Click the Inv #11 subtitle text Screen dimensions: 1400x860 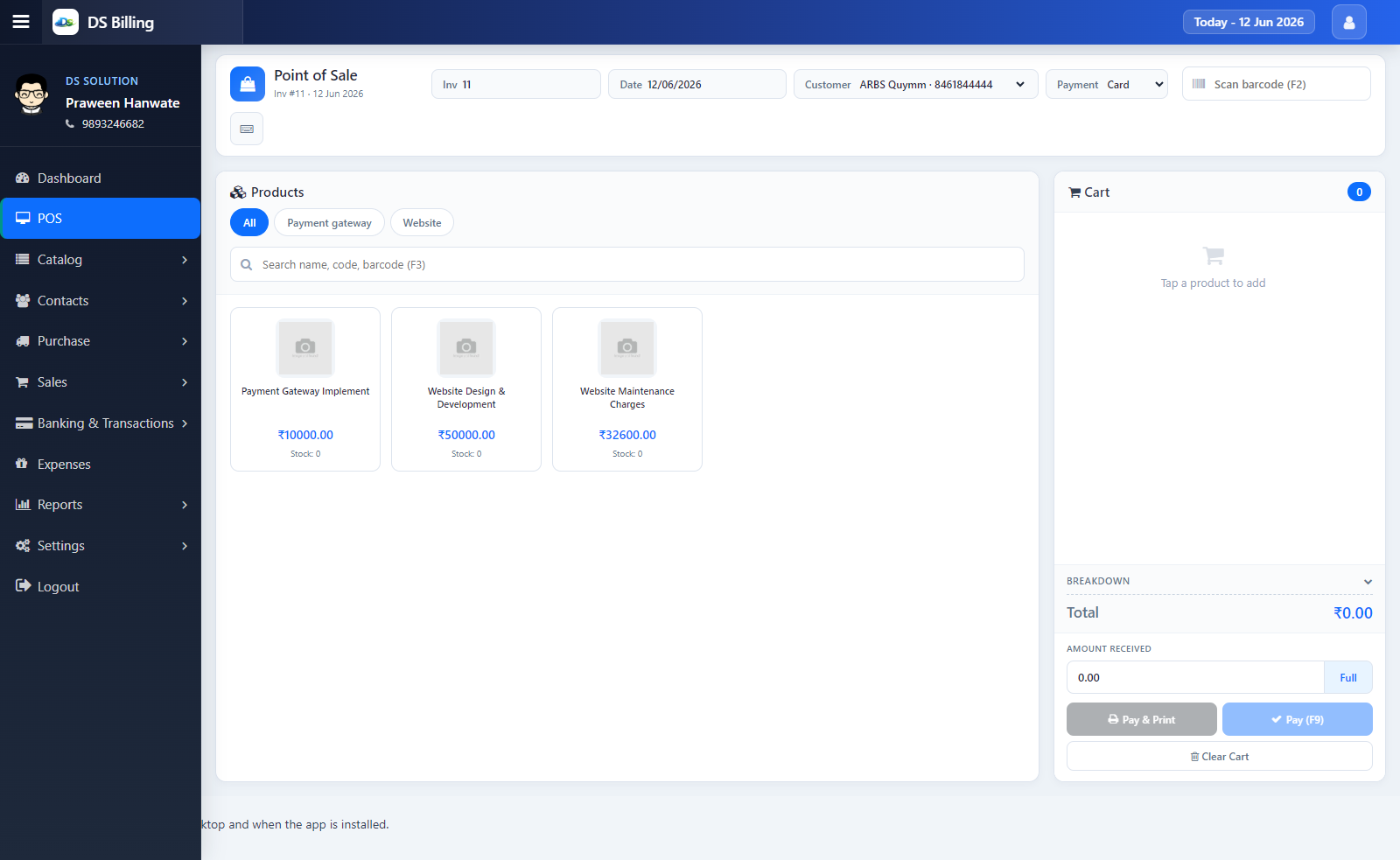(318, 94)
